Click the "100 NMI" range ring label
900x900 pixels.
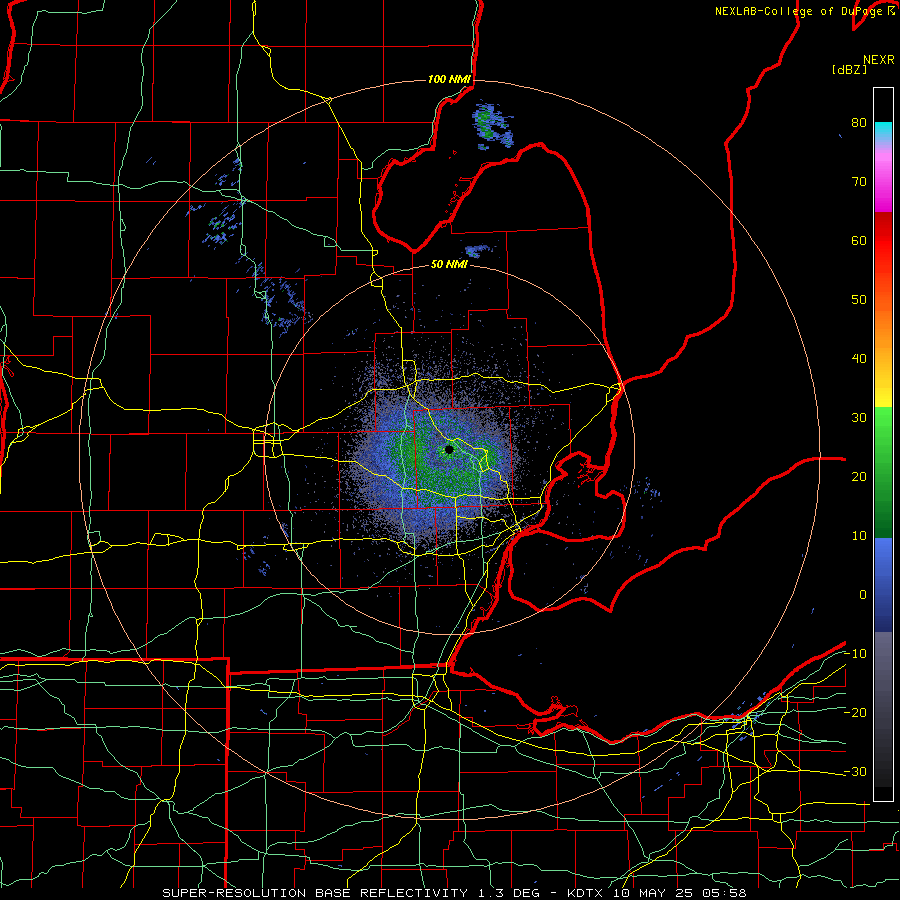coord(449,79)
